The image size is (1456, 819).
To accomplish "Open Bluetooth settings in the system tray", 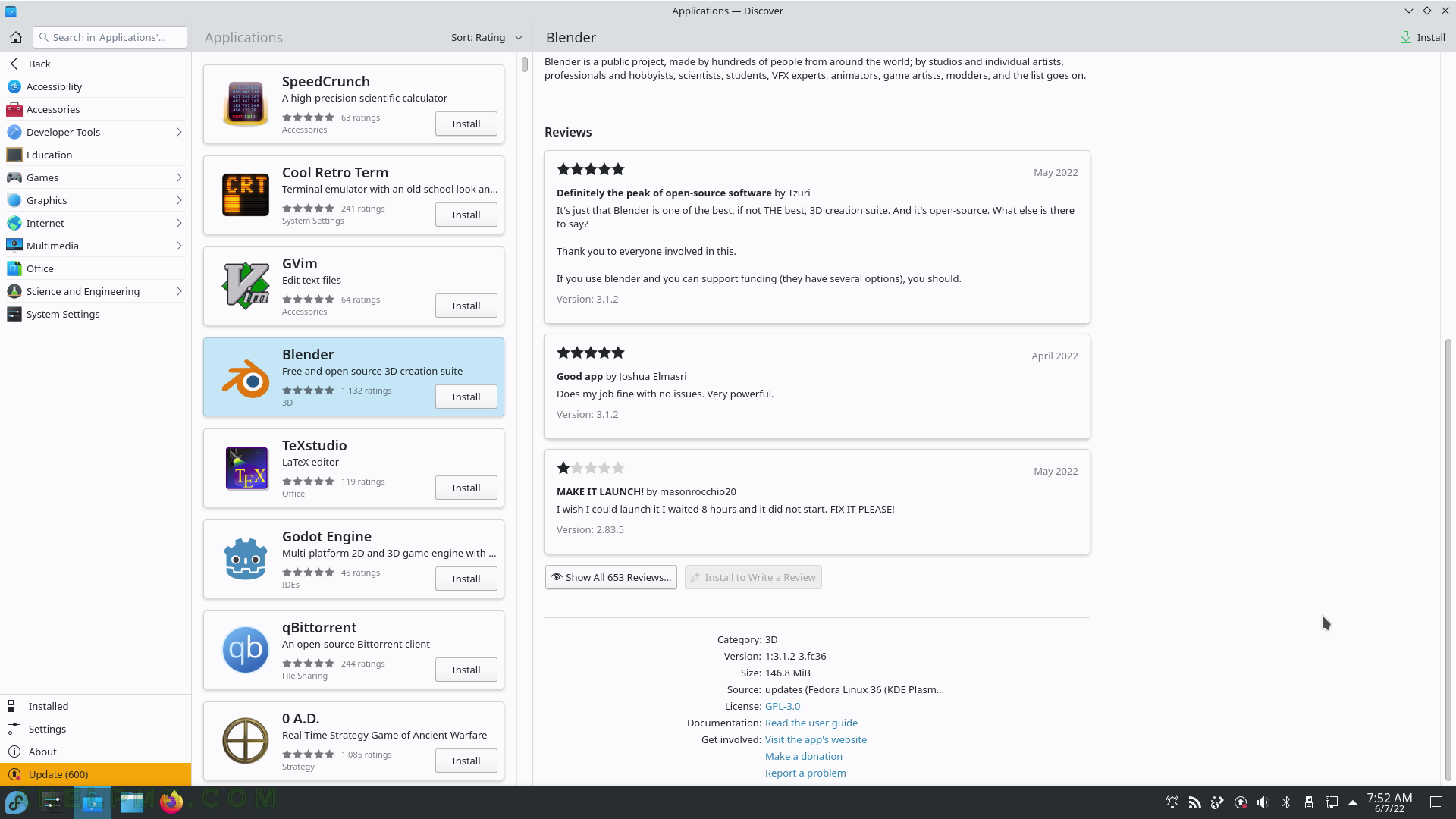I will [x=1286, y=802].
